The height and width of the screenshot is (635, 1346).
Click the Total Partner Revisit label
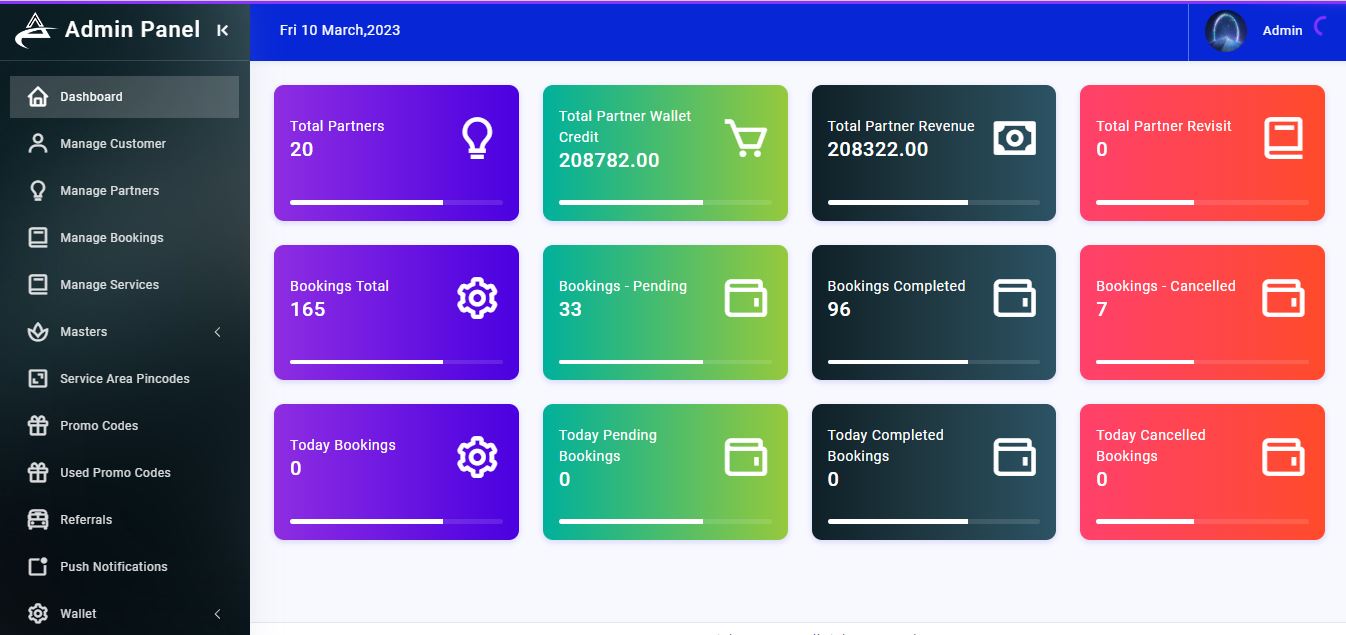[1164, 126]
